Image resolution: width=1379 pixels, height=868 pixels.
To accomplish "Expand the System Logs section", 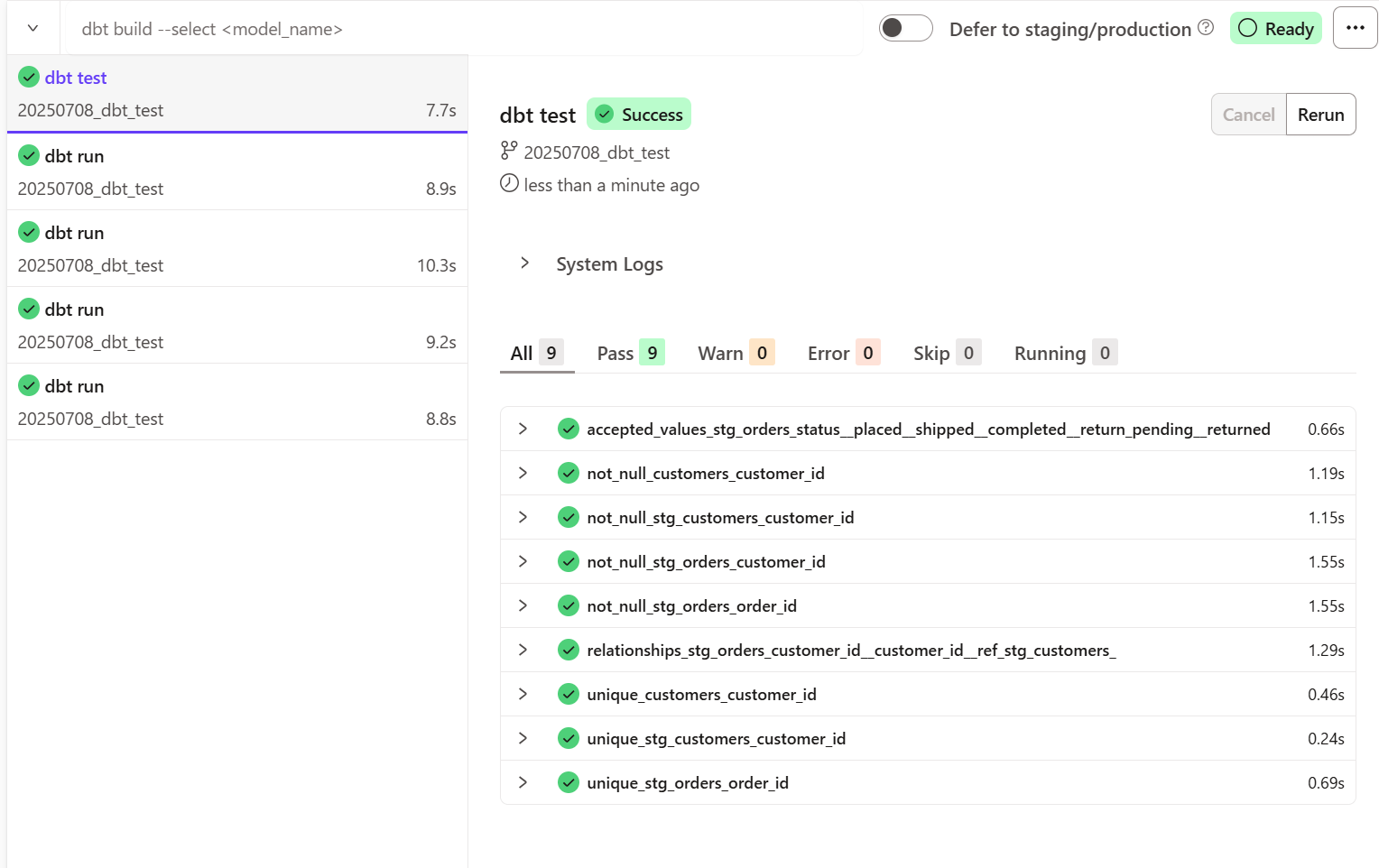I will tap(524, 263).
